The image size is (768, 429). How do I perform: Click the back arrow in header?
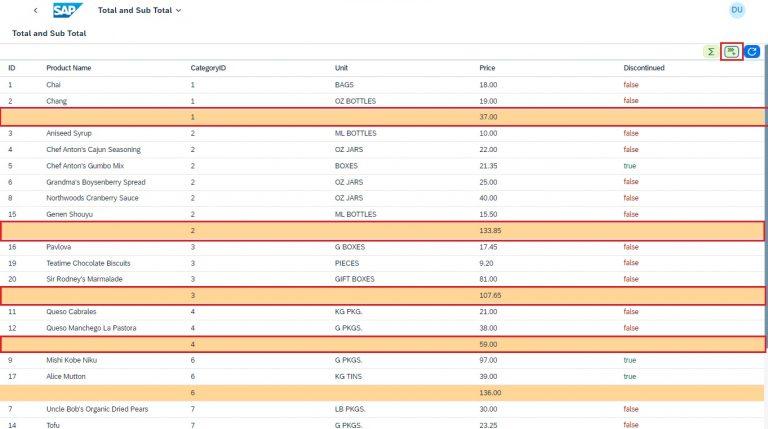point(36,10)
